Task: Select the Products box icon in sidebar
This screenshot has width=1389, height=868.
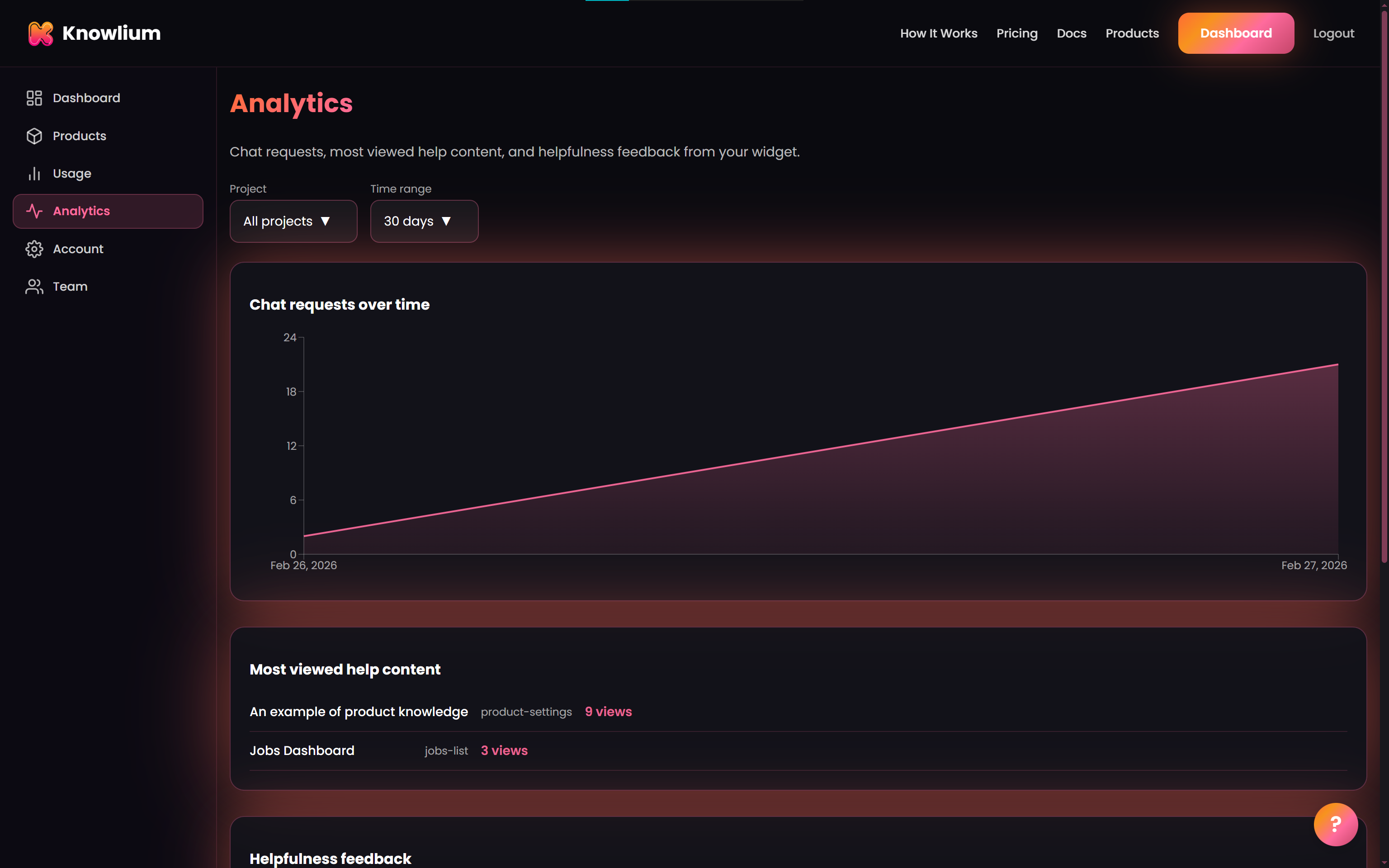Action: pyautogui.click(x=34, y=136)
